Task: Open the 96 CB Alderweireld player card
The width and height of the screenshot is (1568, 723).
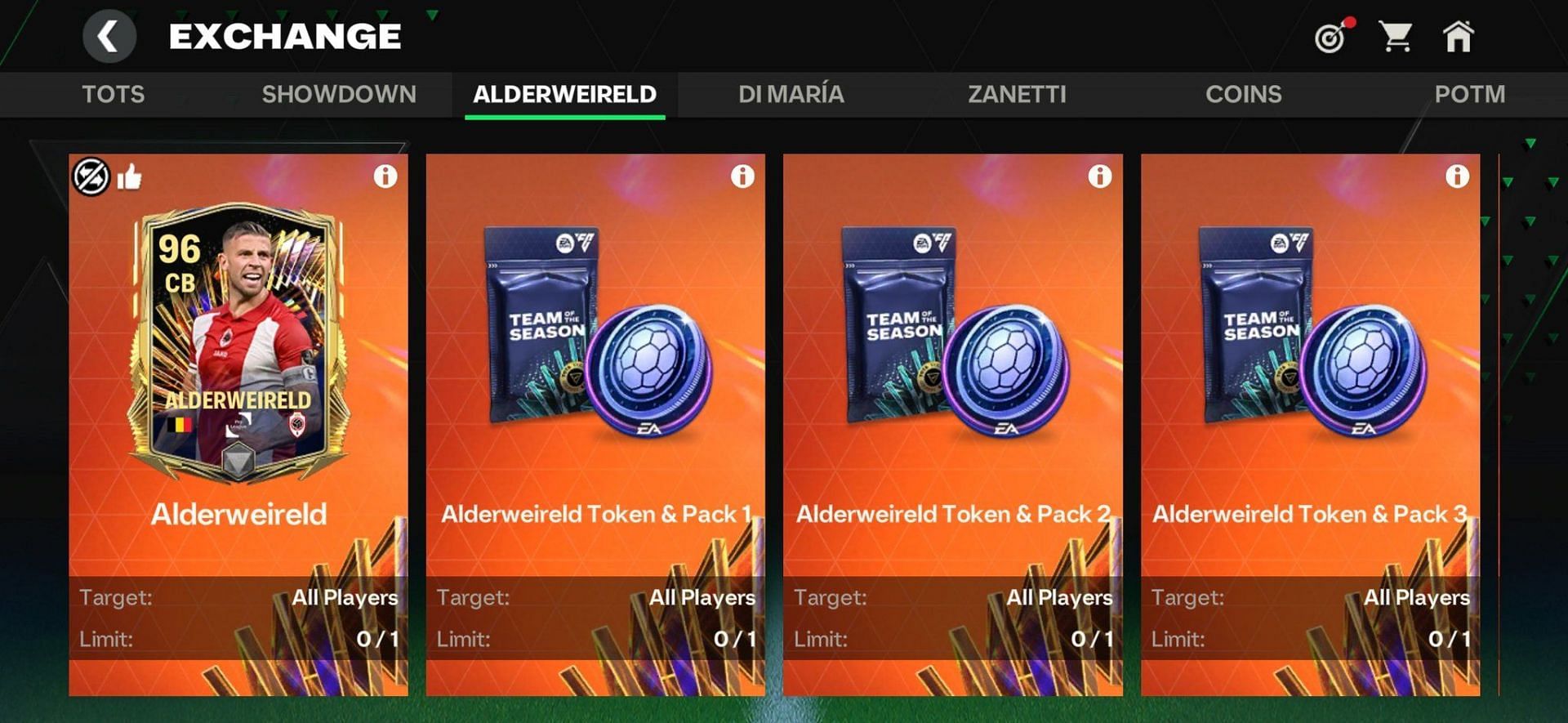Action: pos(238,343)
